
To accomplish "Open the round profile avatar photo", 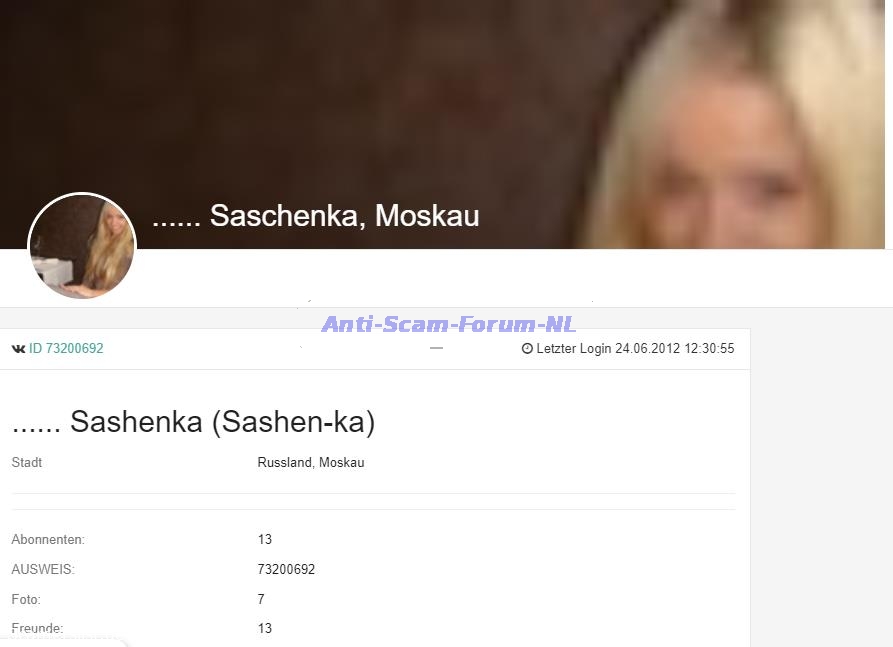I will coord(82,245).
